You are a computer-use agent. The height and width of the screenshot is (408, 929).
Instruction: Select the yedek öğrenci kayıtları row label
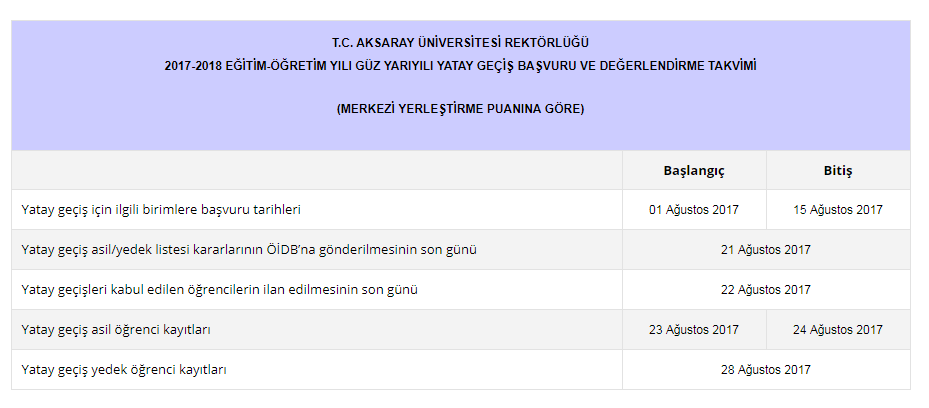(124, 370)
